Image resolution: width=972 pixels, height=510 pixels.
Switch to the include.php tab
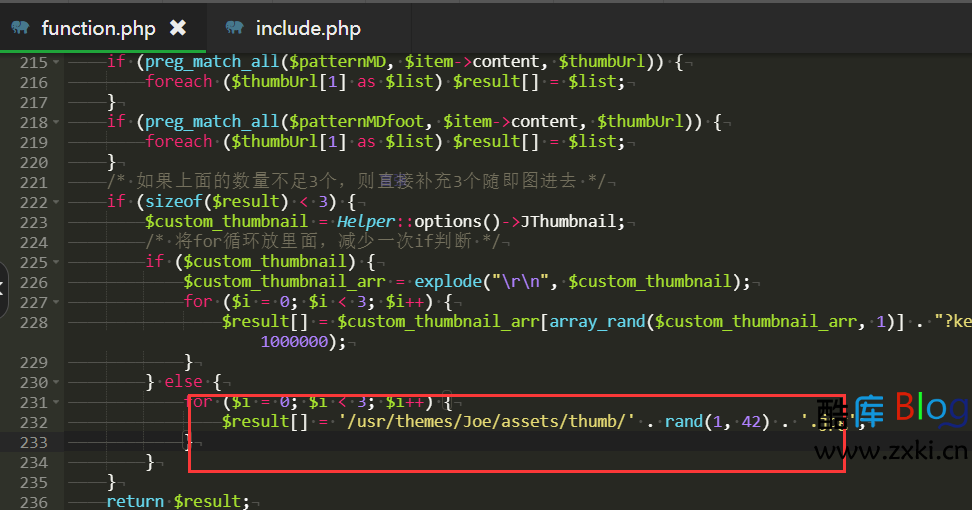click(x=308, y=28)
